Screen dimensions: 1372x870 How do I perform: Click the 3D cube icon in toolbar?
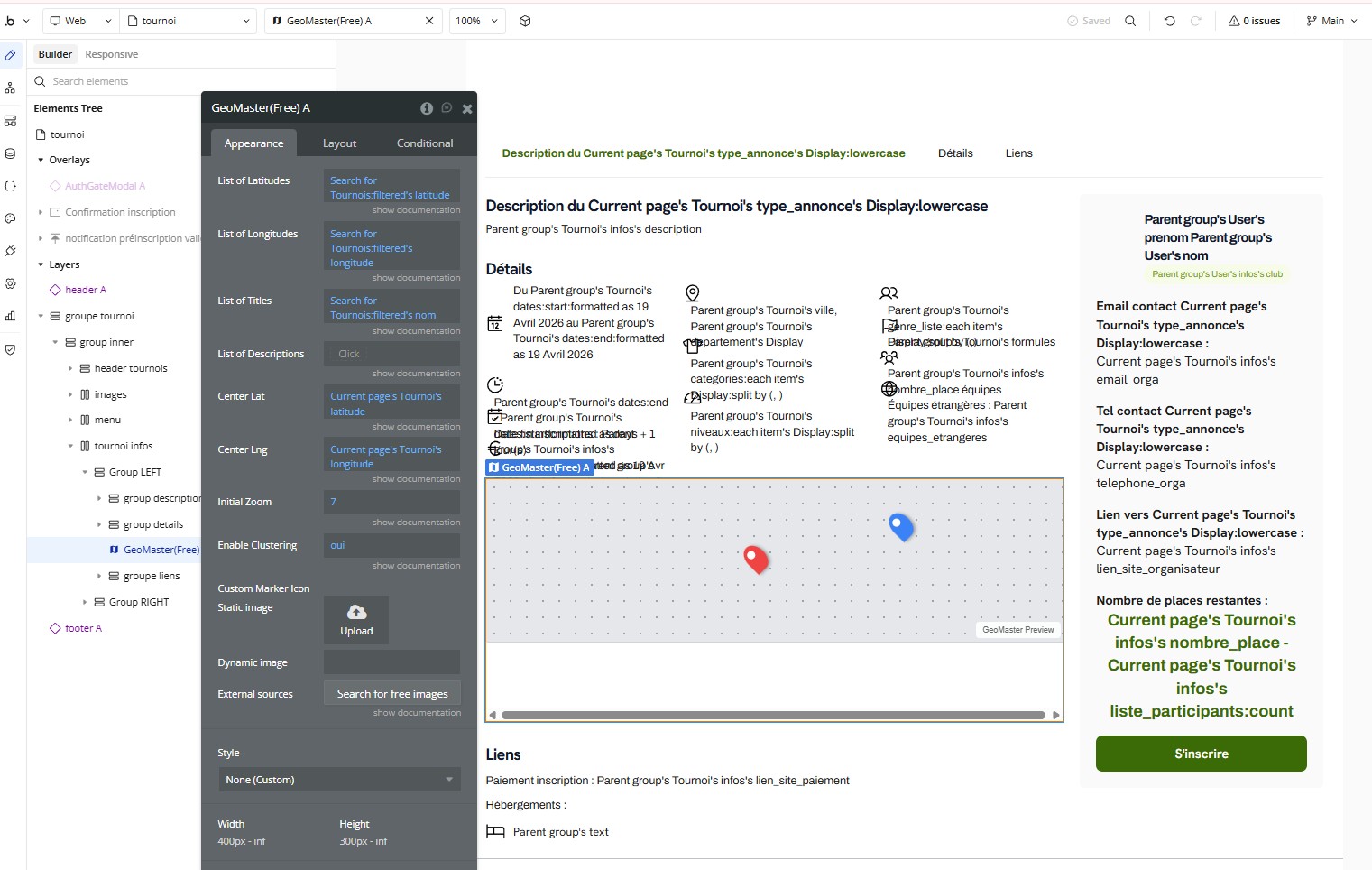pos(525,21)
